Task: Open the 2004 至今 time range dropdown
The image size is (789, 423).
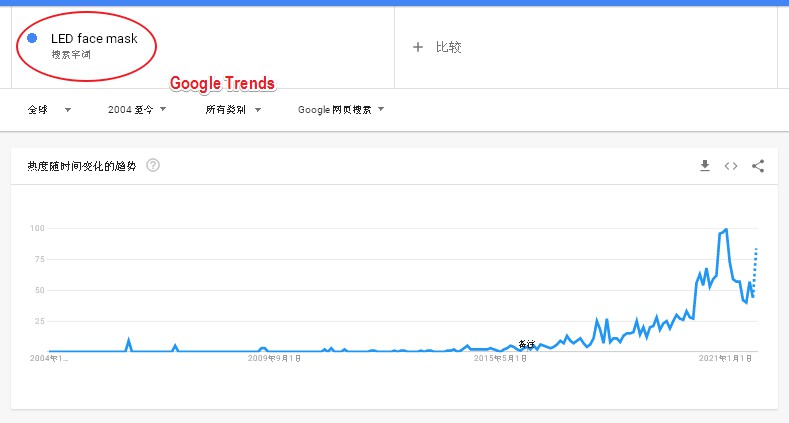Action: (137, 109)
